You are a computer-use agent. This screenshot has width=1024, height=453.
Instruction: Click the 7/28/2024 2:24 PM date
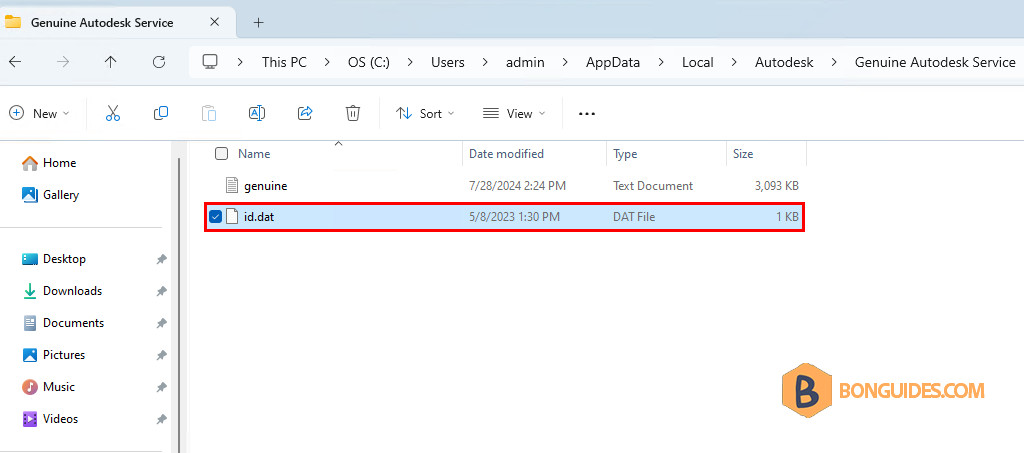pyautogui.click(x=517, y=186)
